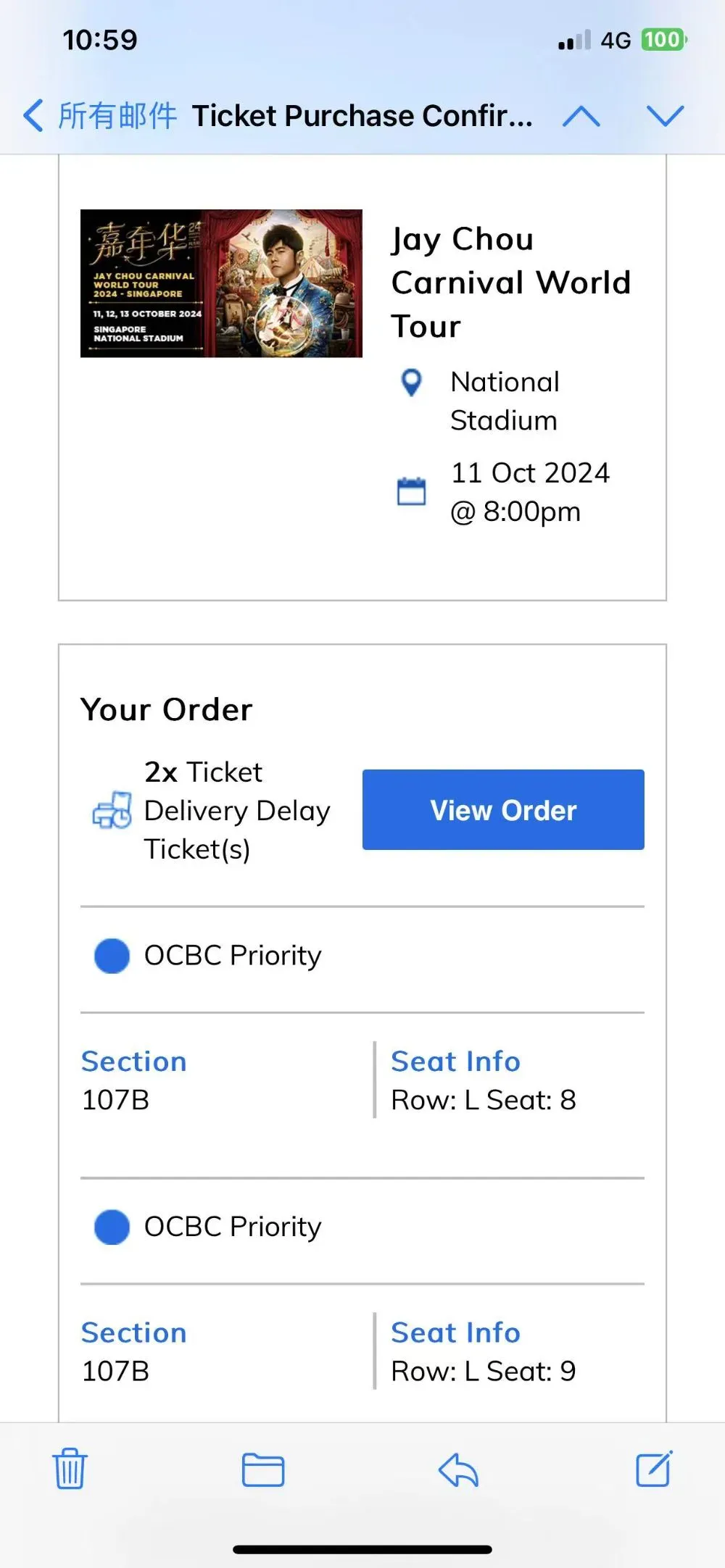The width and height of the screenshot is (725, 1568).
Task: Tap the ticket delivery delay icon
Action: (x=112, y=810)
